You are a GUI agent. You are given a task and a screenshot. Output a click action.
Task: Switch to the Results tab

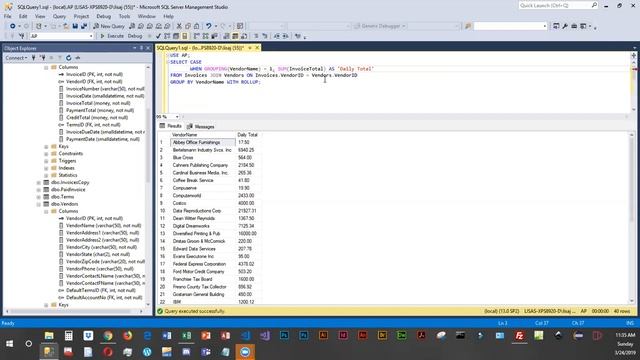point(171,126)
